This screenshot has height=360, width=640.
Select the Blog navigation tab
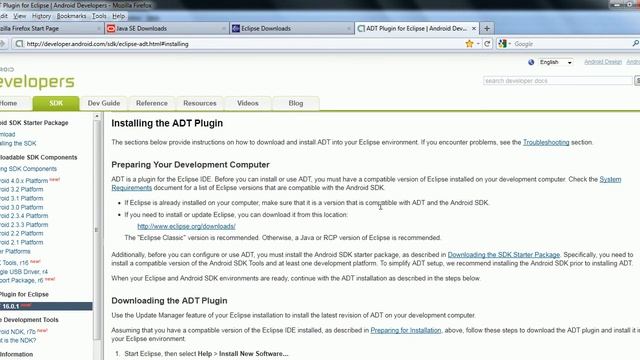click(296, 103)
